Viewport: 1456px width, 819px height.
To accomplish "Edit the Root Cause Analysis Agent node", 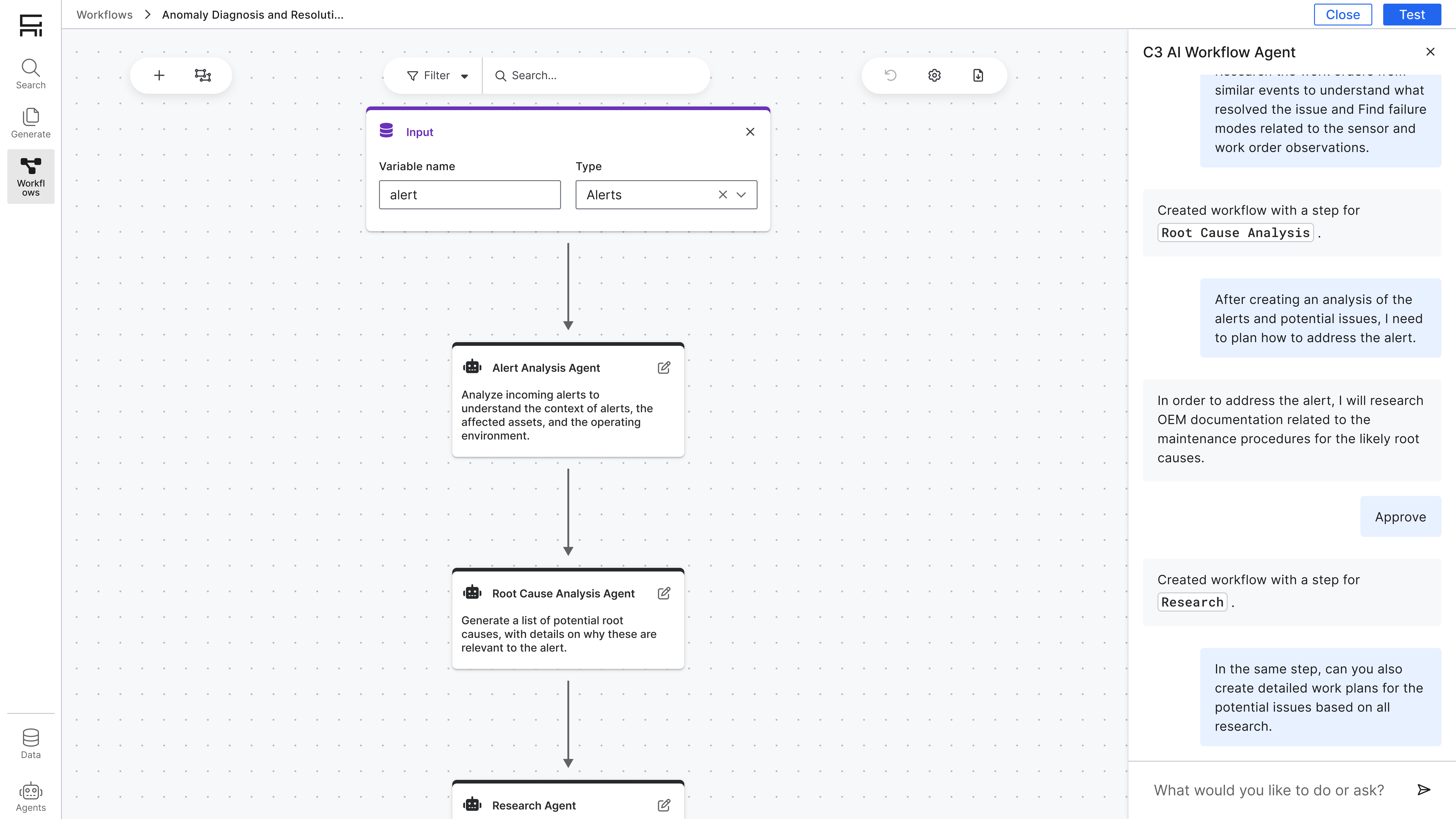I will [x=664, y=594].
